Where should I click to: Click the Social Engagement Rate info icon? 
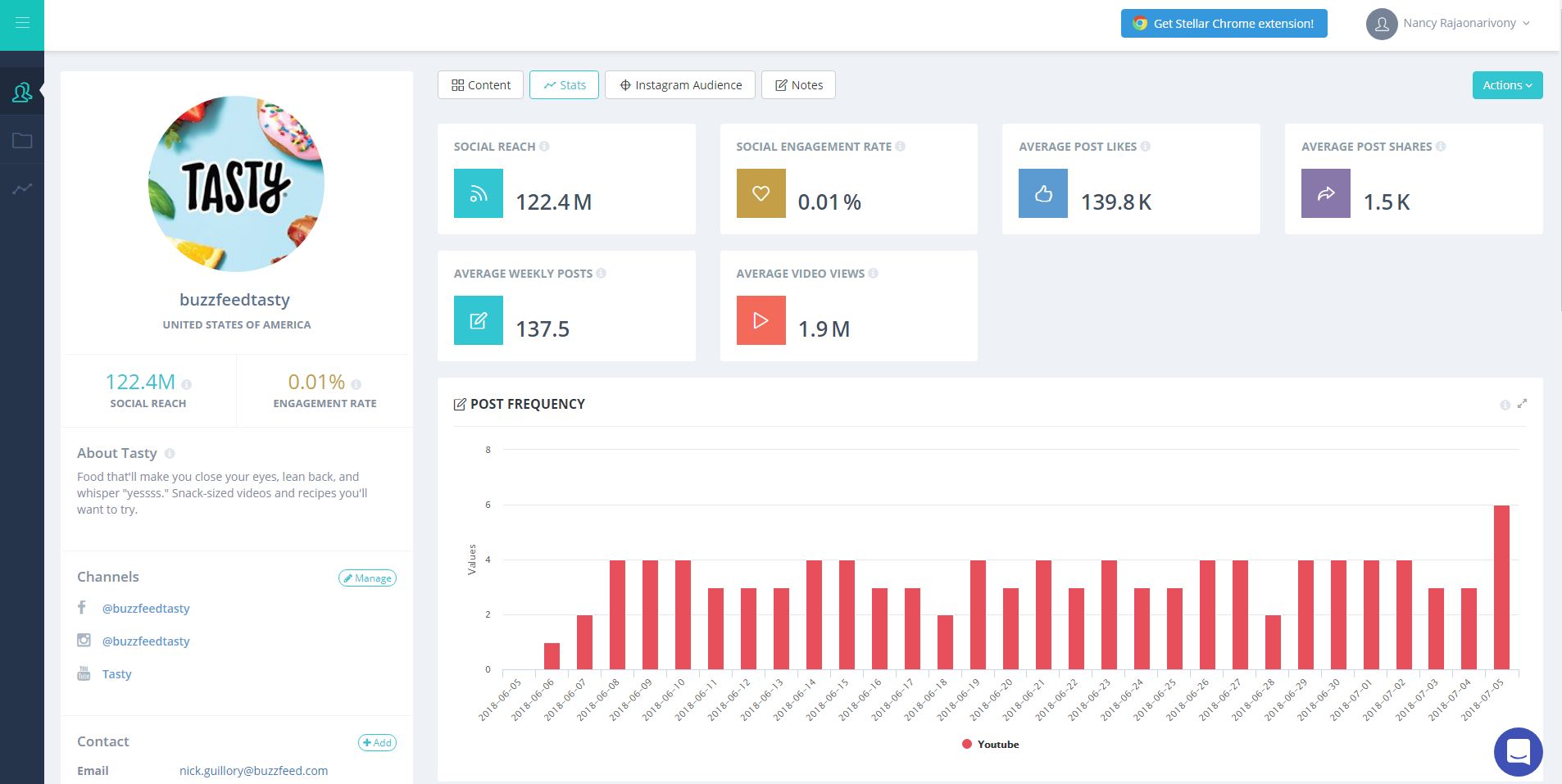[x=900, y=147]
